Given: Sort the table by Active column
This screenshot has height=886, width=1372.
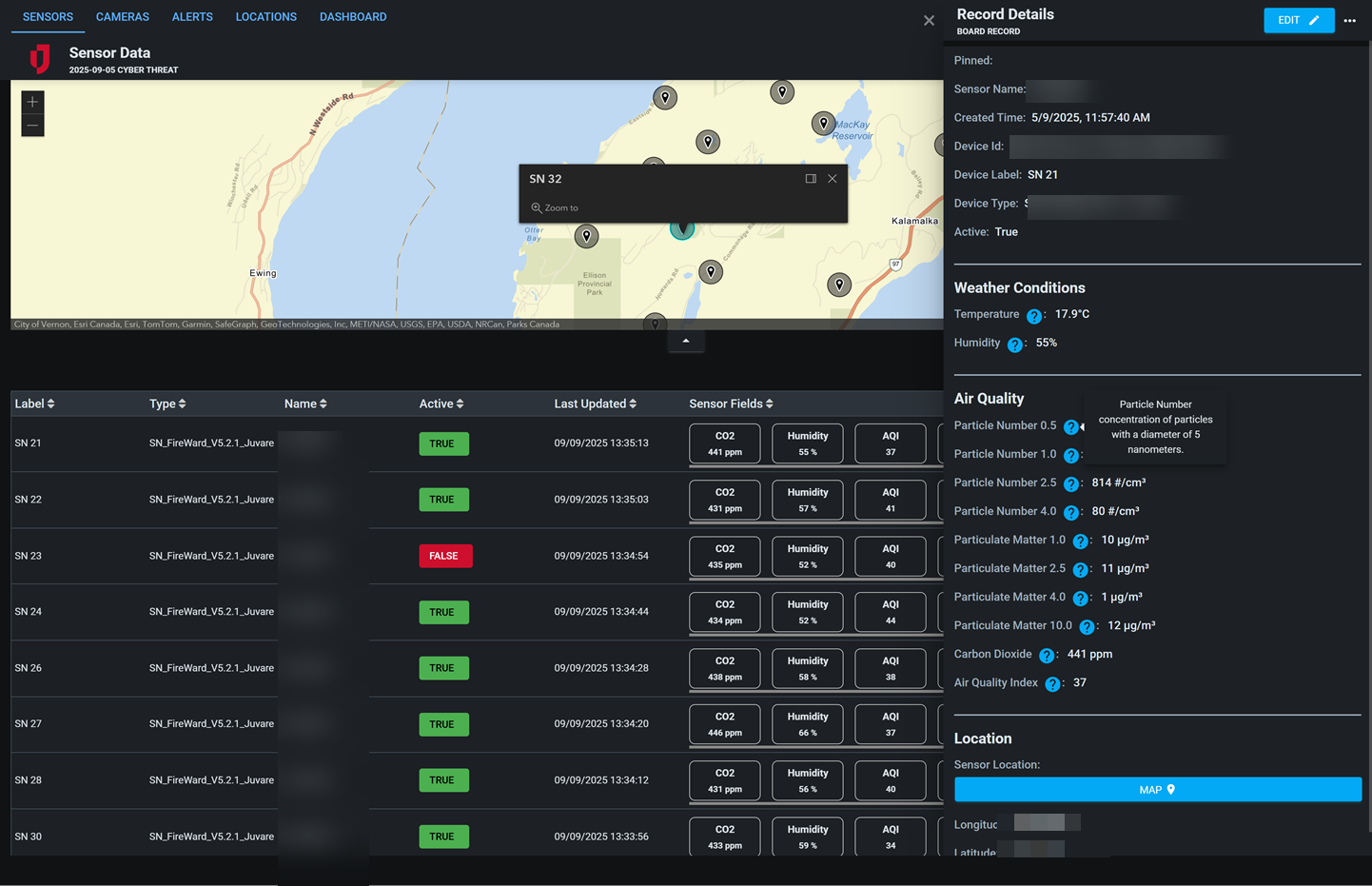Looking at the screenshot, I should click(x=441, y=403).
